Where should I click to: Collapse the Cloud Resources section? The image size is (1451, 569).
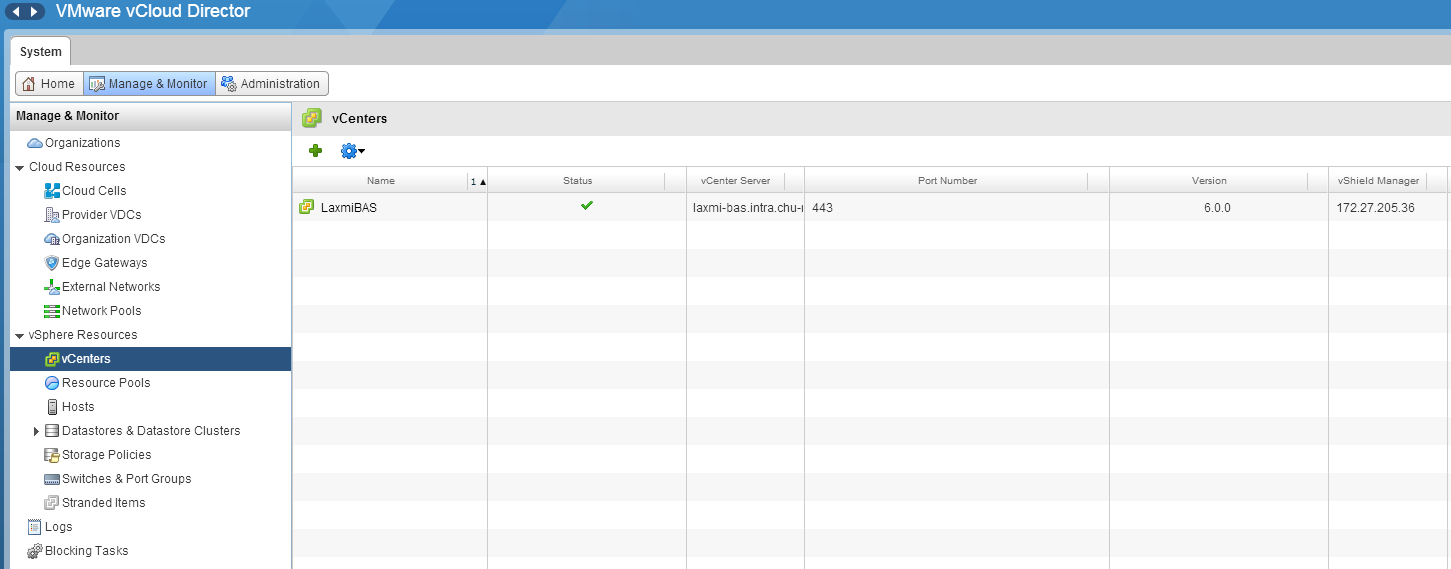(20, 167)
